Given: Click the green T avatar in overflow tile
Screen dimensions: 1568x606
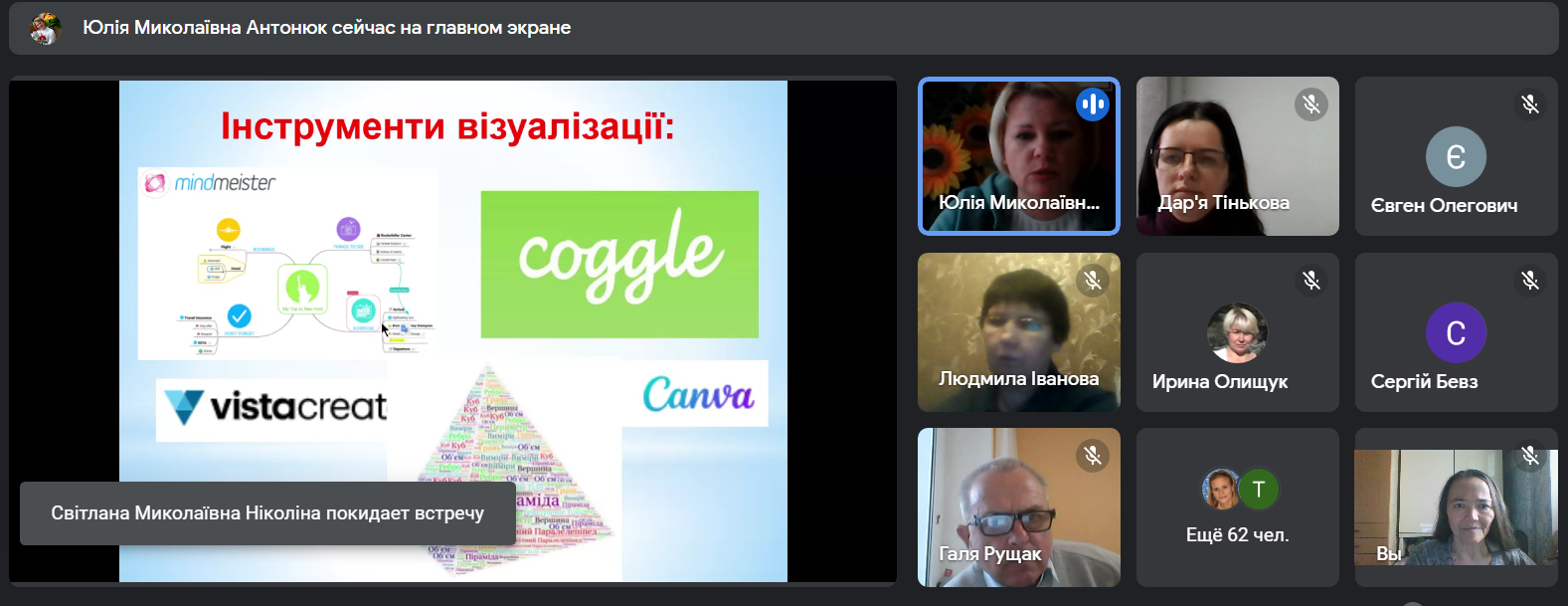Looking at the screenshot, I should (1258, 489).
